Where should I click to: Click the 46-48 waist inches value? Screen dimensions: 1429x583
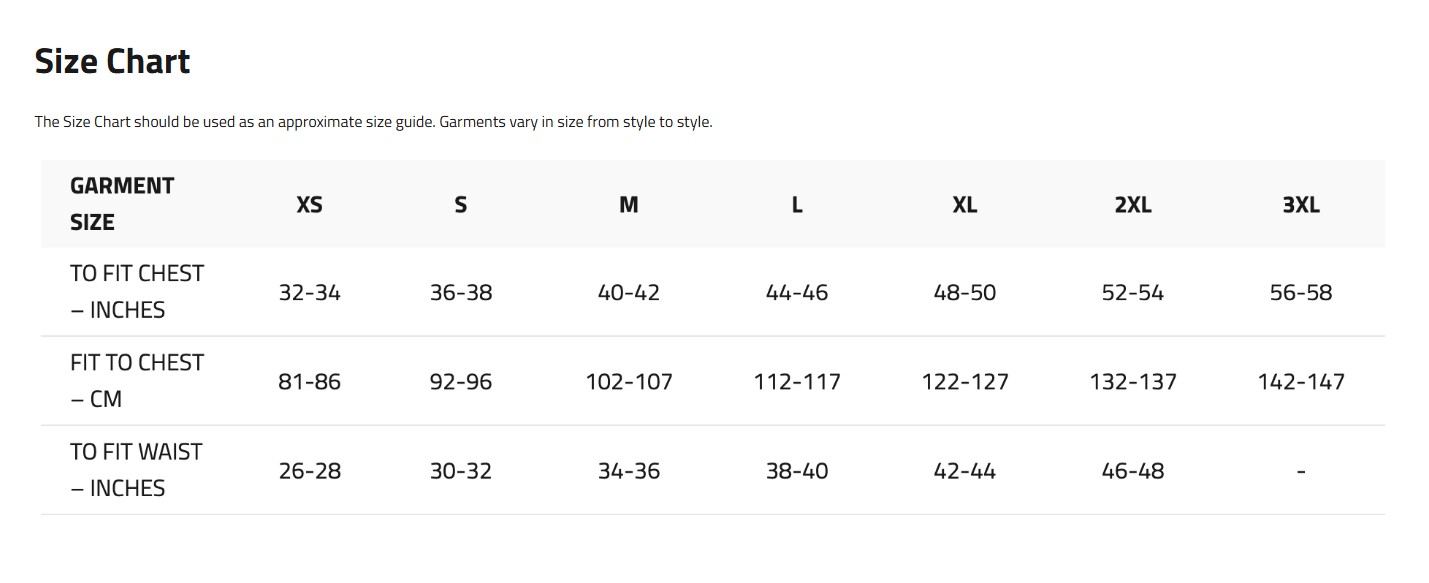(1133, 471)
